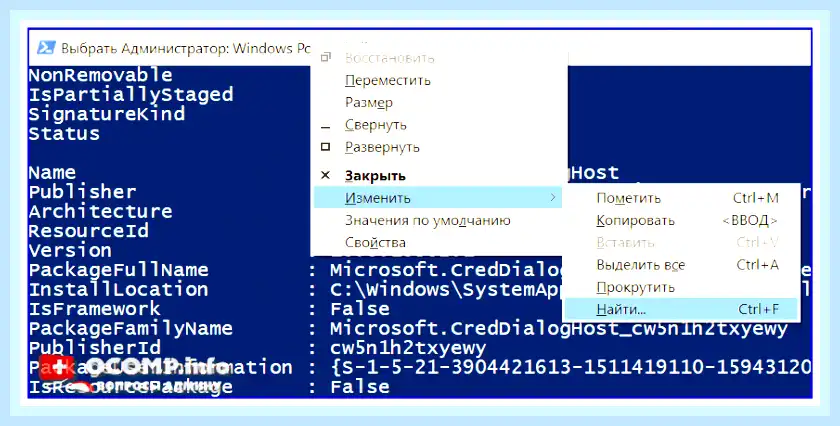Click the minimize dash icon beside Свернуть
This screenshot has width=840, height=426.
(325, 128)
